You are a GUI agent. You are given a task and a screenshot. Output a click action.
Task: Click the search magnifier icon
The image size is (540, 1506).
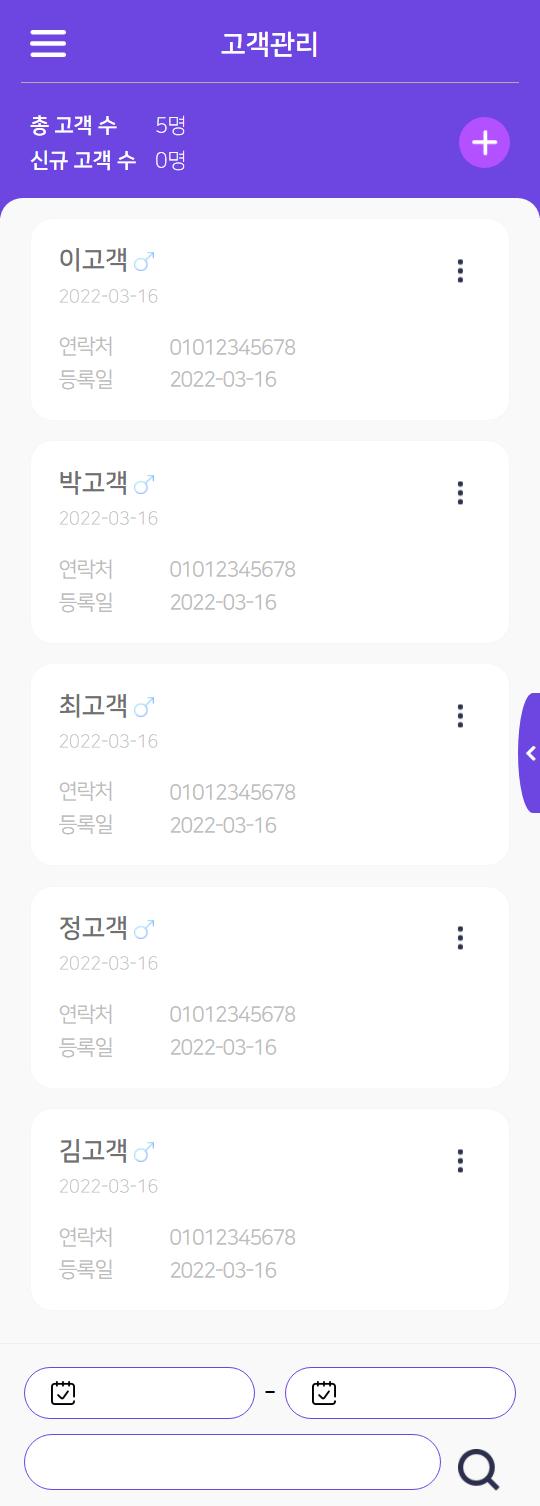tap(478, 1469)
